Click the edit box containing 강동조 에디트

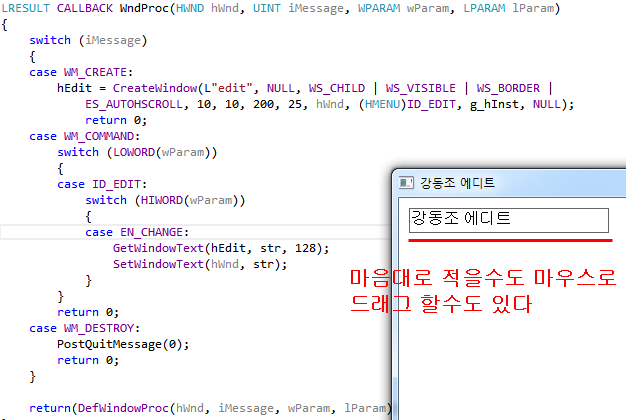[x=509, y=220]
